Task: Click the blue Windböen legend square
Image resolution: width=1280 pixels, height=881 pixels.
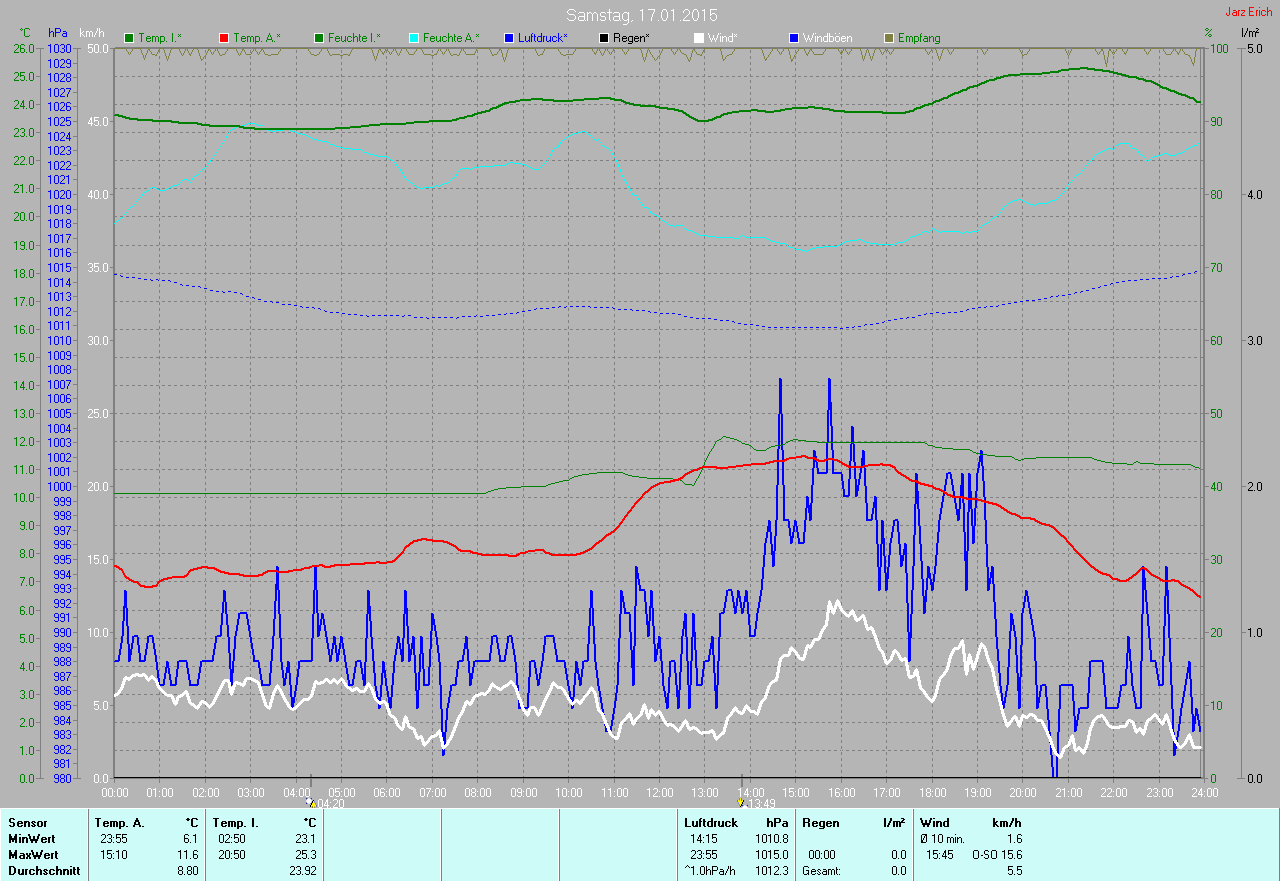Action: (x=794, y=38)
